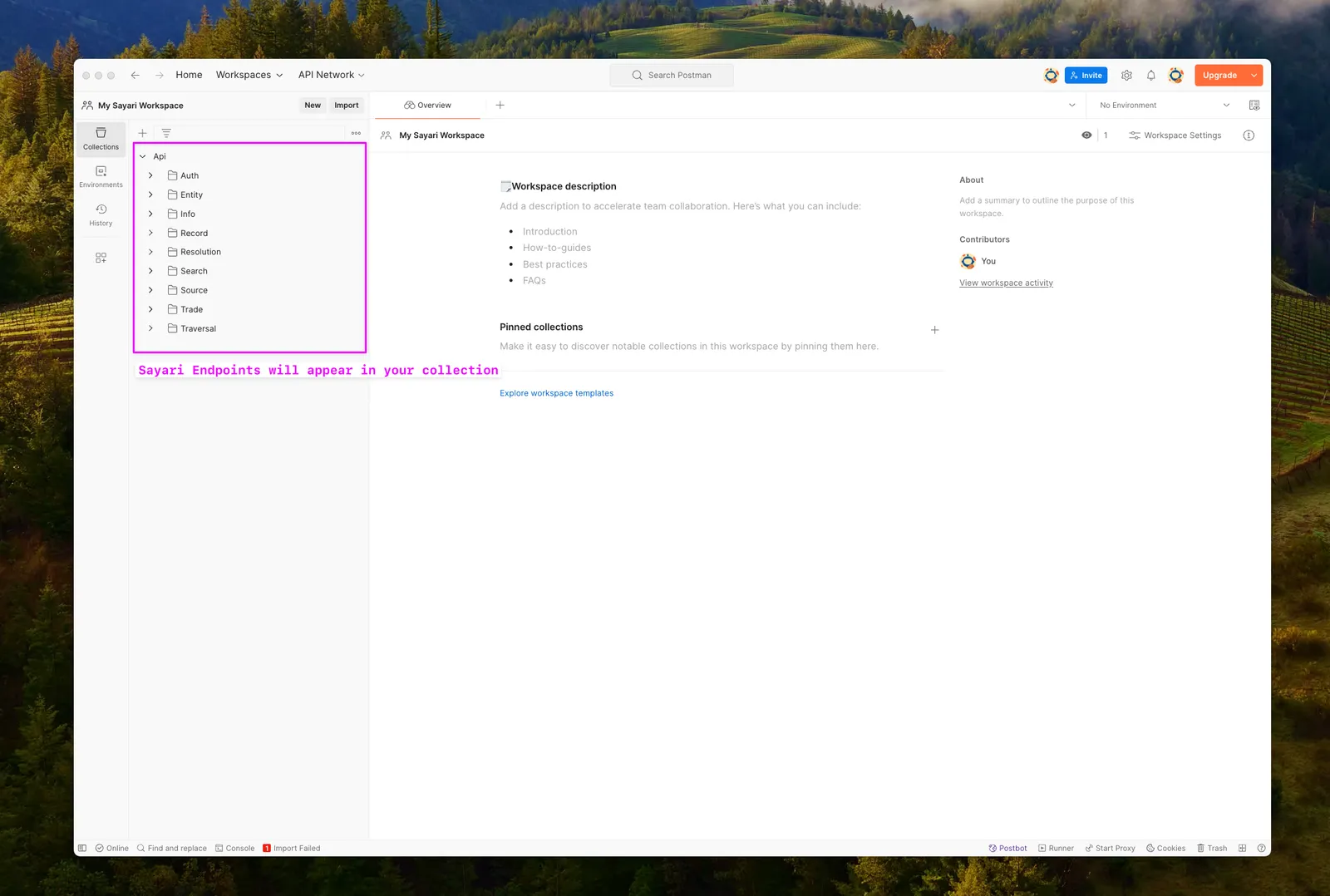Expand the Traversal folder

click(x=150, y=328)
